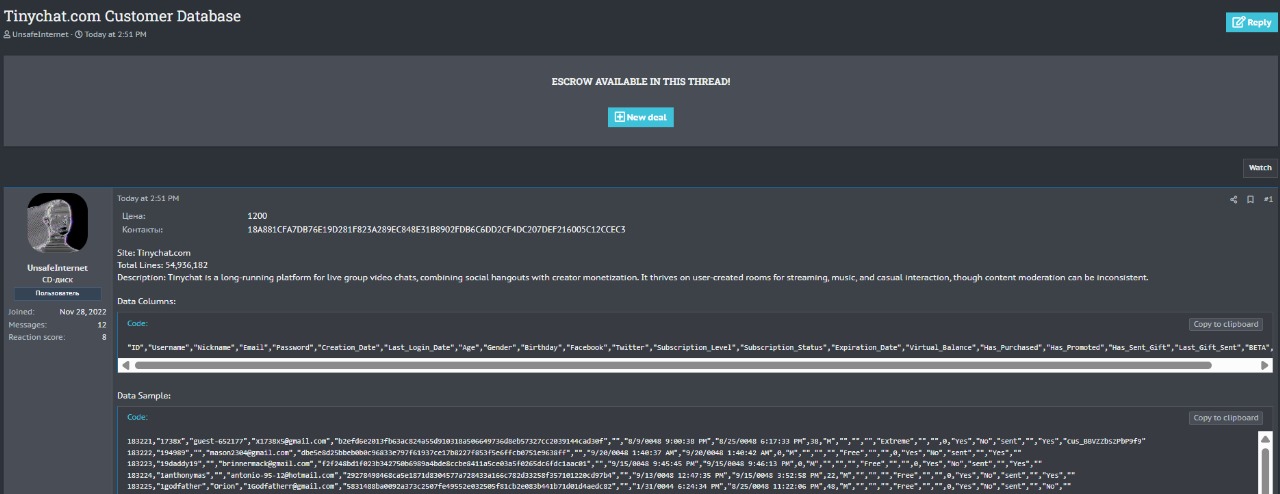Click the plus icon on New deal
This screenshot has width=1280, height=494.
pyautogui.click(x=619, y=117)
